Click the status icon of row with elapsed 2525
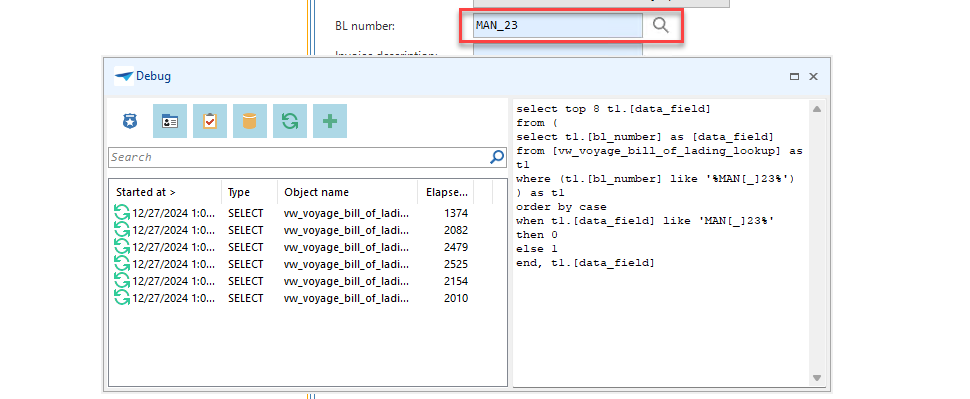This screenshot has height=399, width=970. click(x=122, y=264)
